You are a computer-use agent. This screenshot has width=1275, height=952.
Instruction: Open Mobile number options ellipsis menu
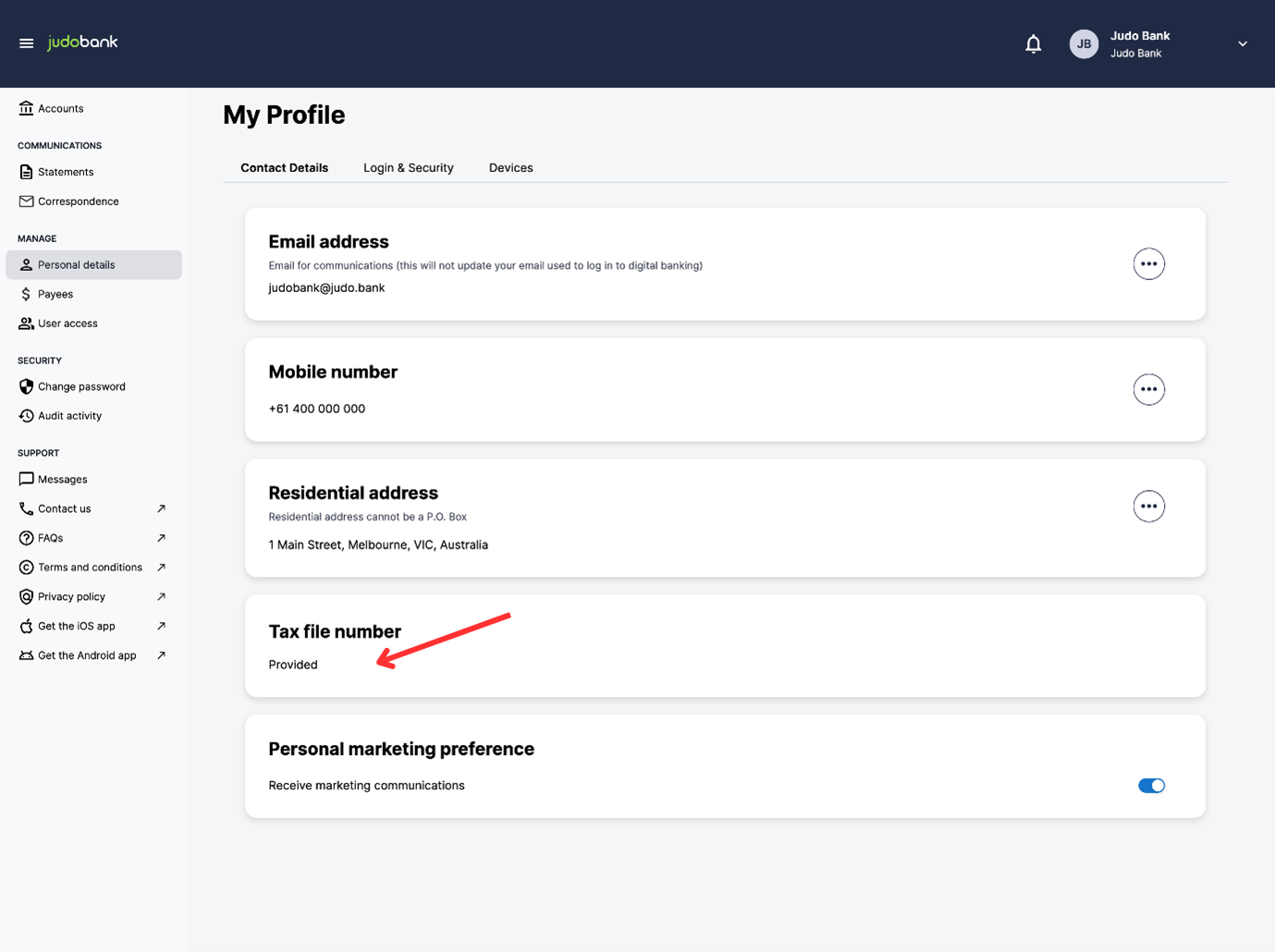pyautogui.click(x=1149, y=389)
